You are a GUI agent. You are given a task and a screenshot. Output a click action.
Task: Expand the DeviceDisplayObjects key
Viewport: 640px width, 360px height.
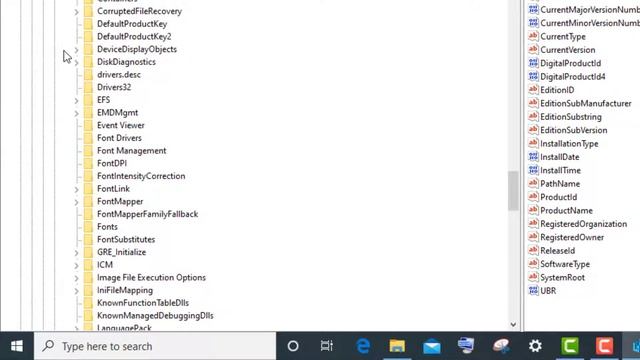(76, 49)
